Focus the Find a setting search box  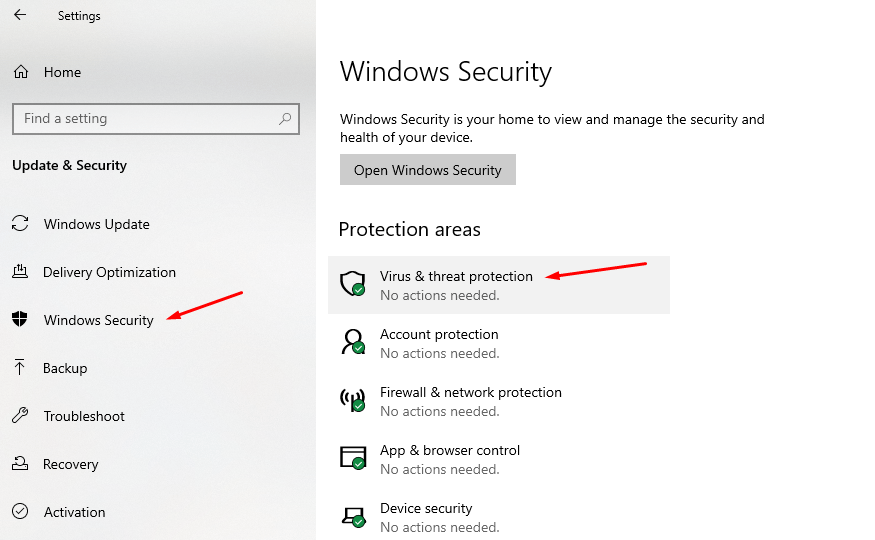tap(156, 118)
